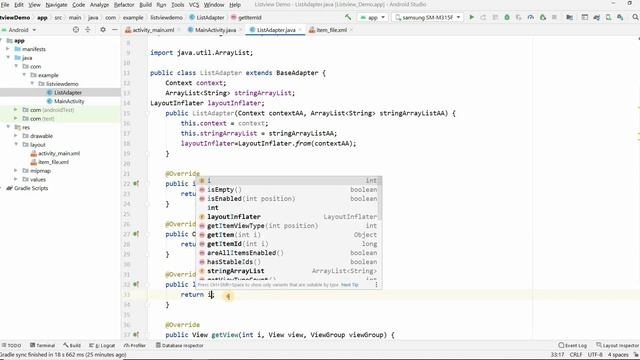Viewport: 640px width, 360px height.
Task: Open the Build menu
Action: point(146,4)
